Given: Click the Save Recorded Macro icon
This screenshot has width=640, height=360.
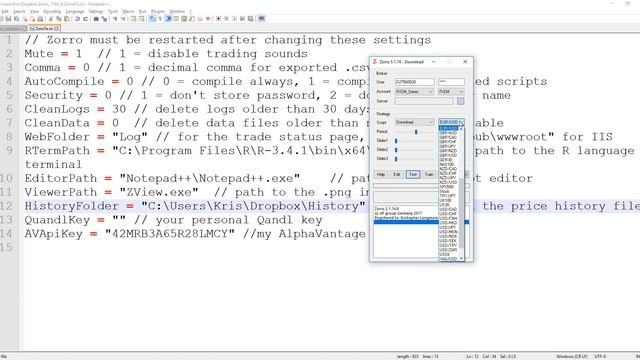Looking at the screenshot, I should [251, 19].
